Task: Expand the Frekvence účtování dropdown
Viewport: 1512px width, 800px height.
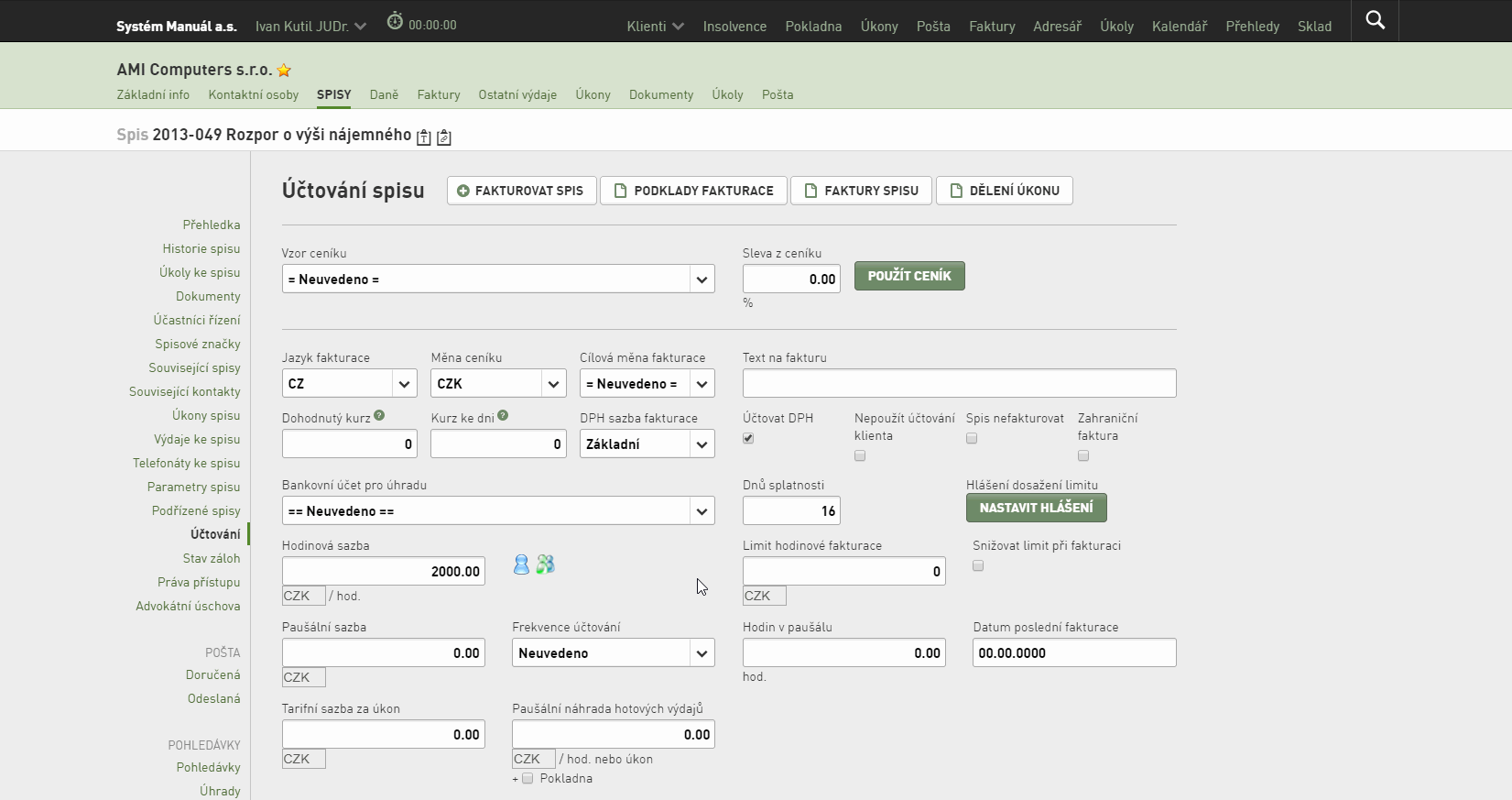Action: pyautogui.click(x=614, y=652)
